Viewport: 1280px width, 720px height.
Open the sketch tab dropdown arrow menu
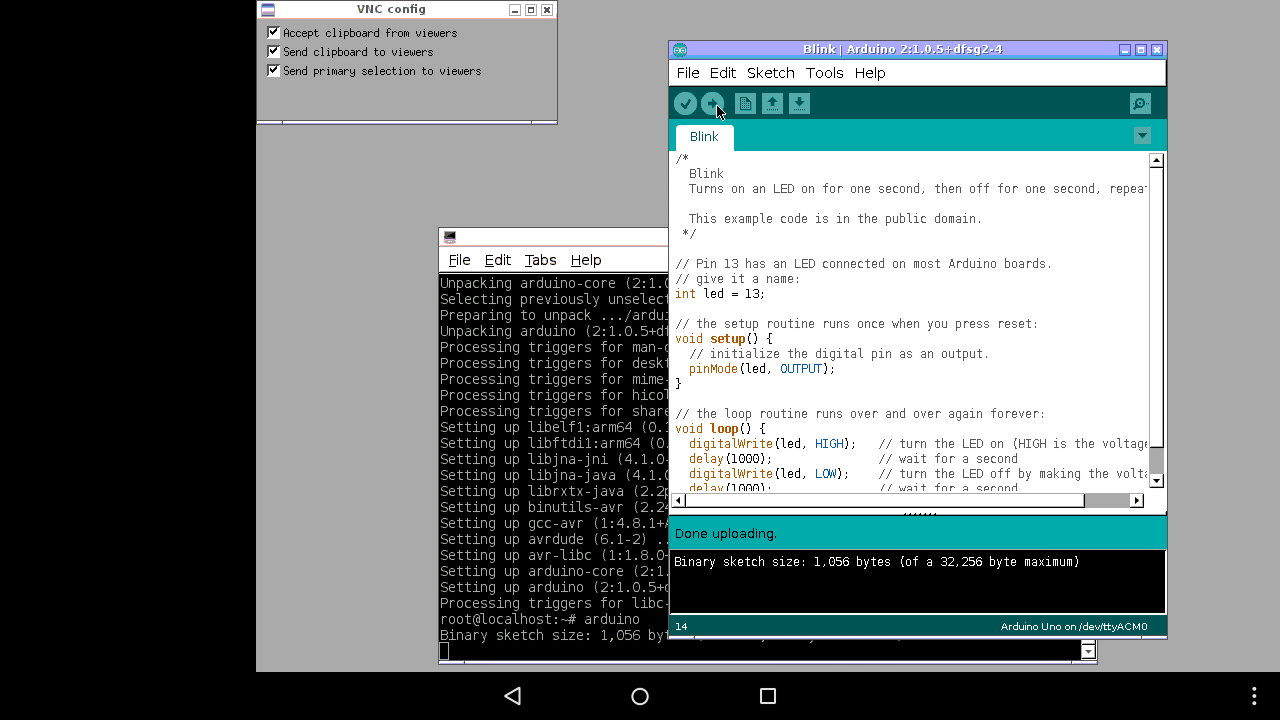1142,136
